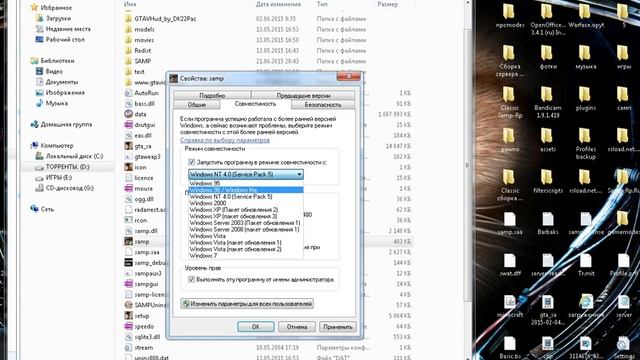This screenshot has height=360, width=640.
Task: Select Сеть in the navigation pane
Action: [x=47, y=209]
